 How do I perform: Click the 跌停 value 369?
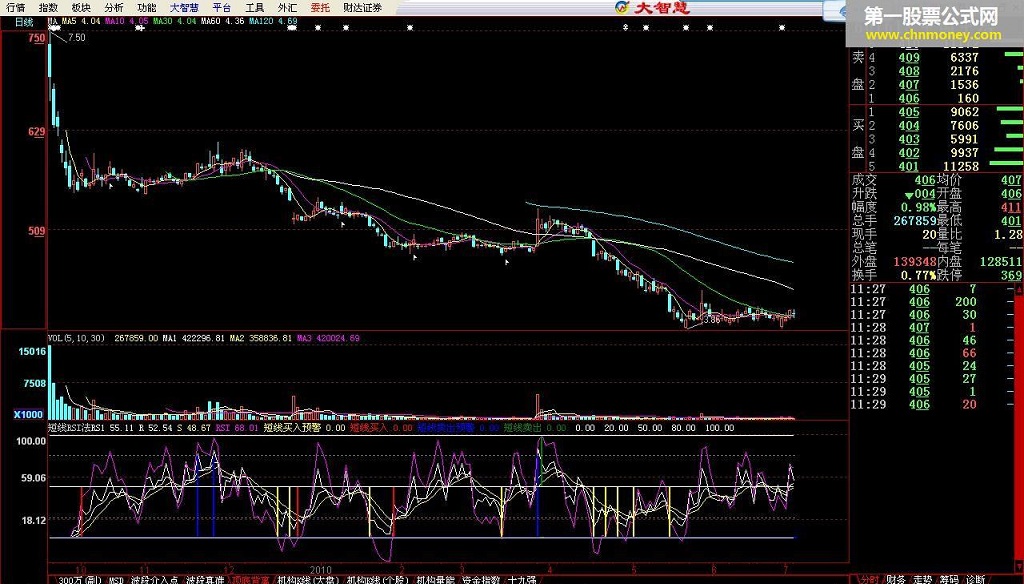tap(1011, 275)
